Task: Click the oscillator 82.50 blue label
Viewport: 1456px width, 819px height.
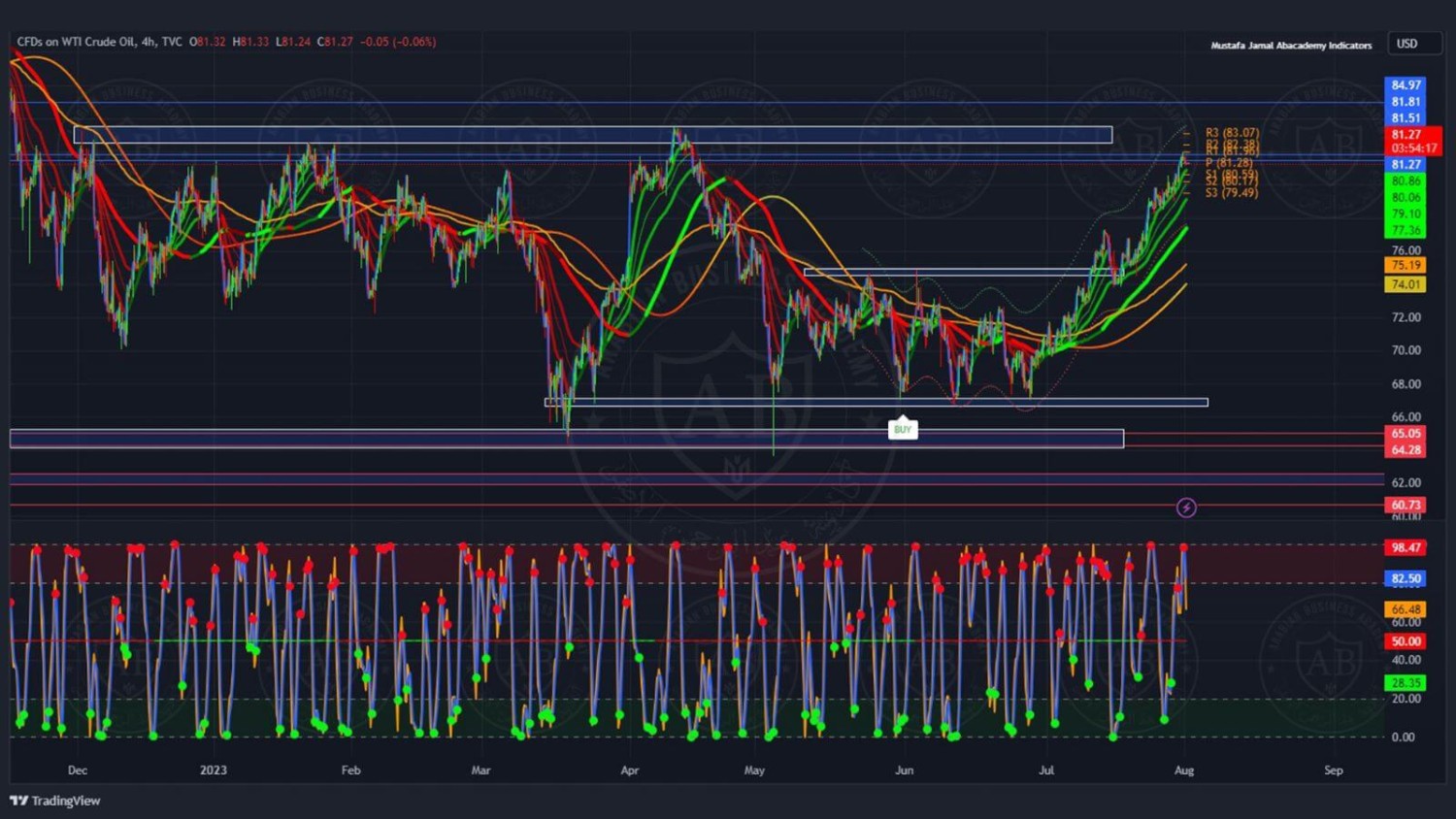Action: tap(1406, 578)
